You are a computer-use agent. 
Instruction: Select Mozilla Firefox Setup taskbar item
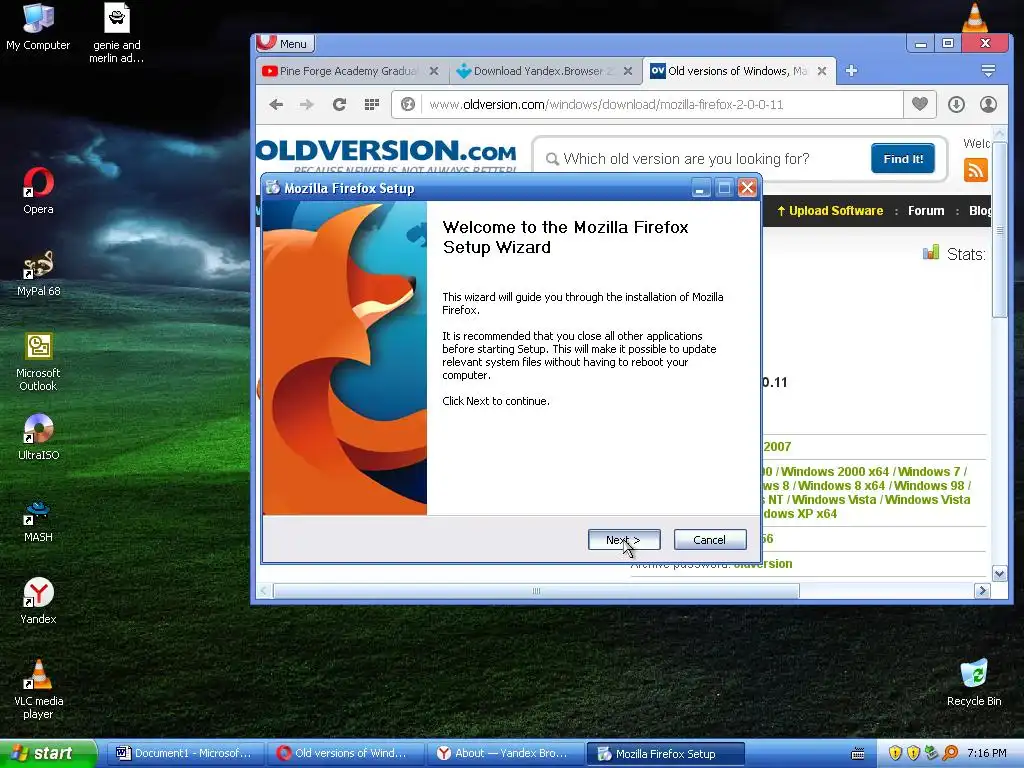pos(665,754)
